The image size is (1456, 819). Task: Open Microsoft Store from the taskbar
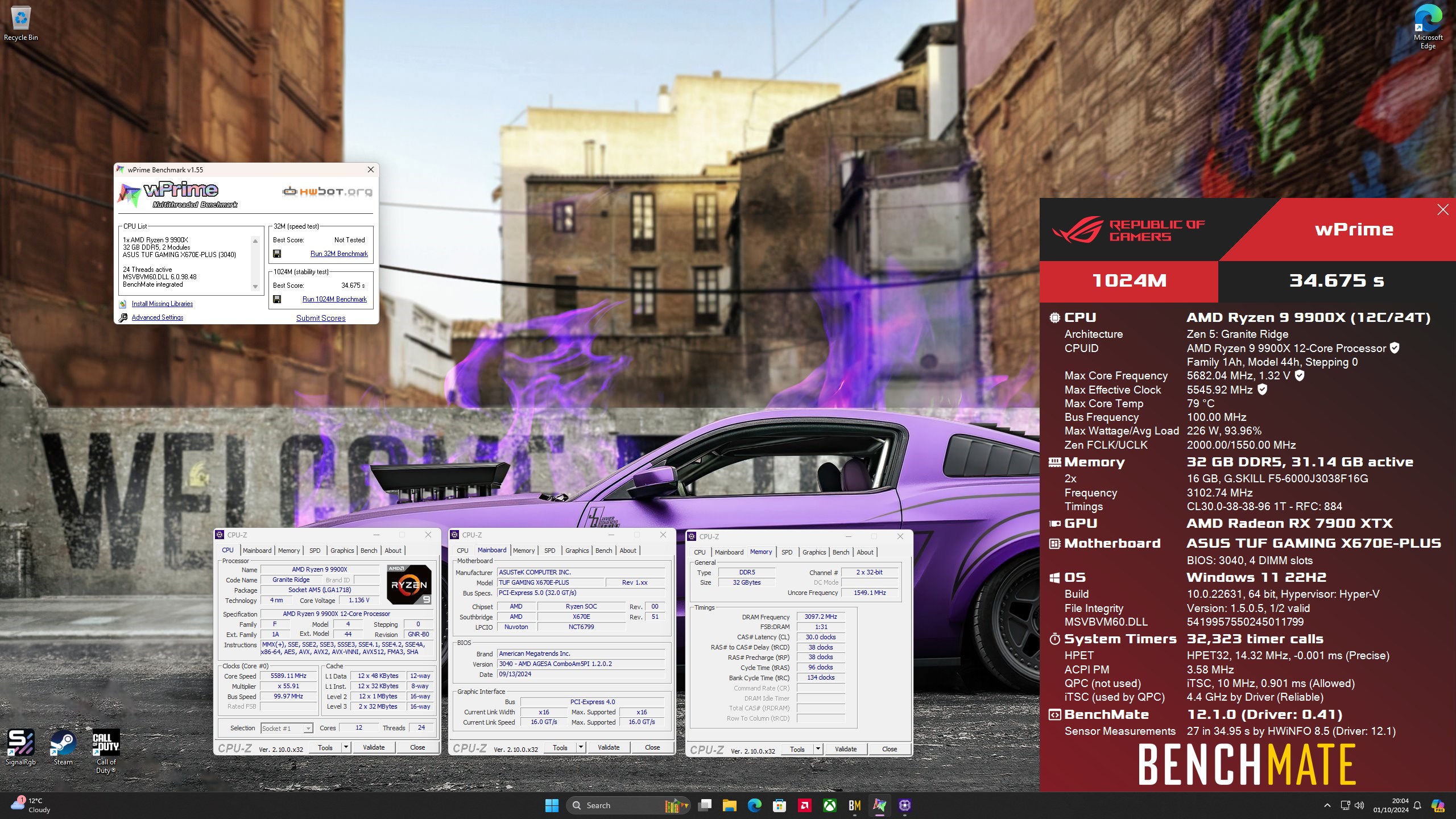780,805
